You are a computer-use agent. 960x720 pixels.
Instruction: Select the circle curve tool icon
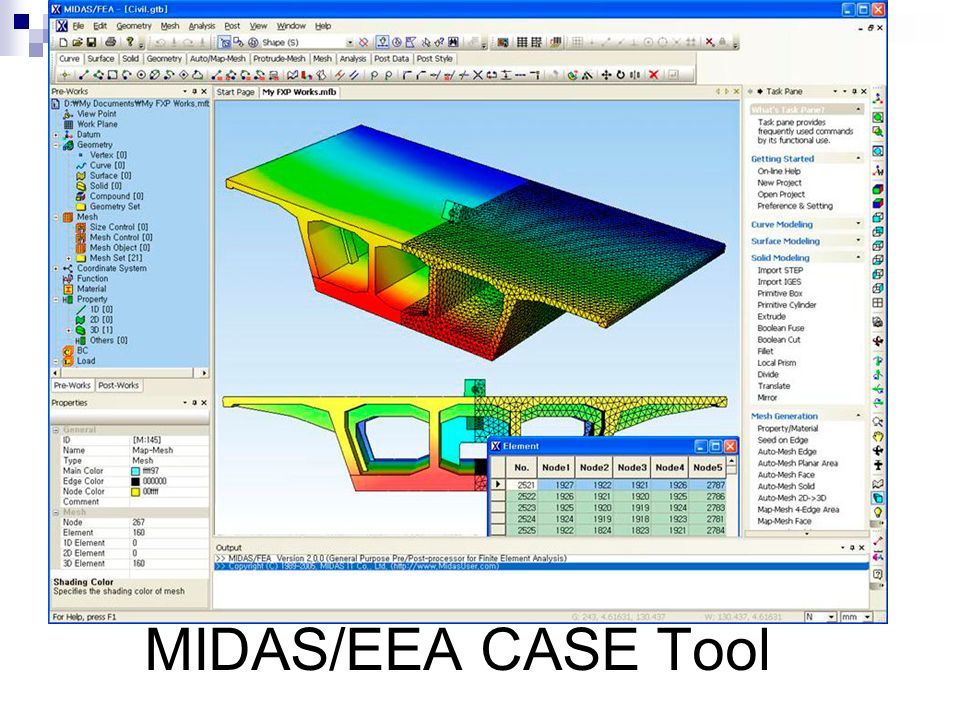[141, 75]
